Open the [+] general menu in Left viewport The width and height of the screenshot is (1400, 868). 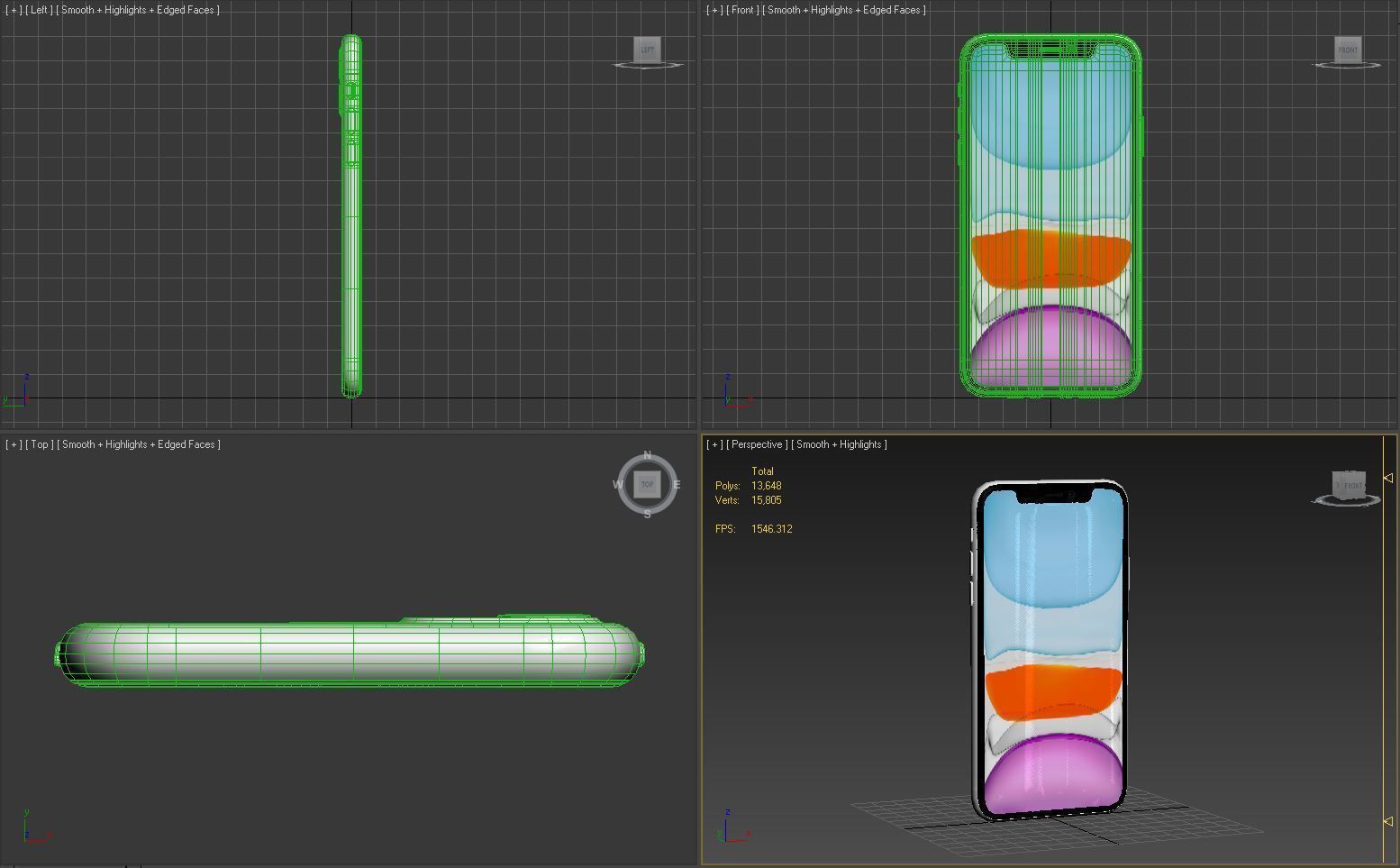tap(13, 10)
